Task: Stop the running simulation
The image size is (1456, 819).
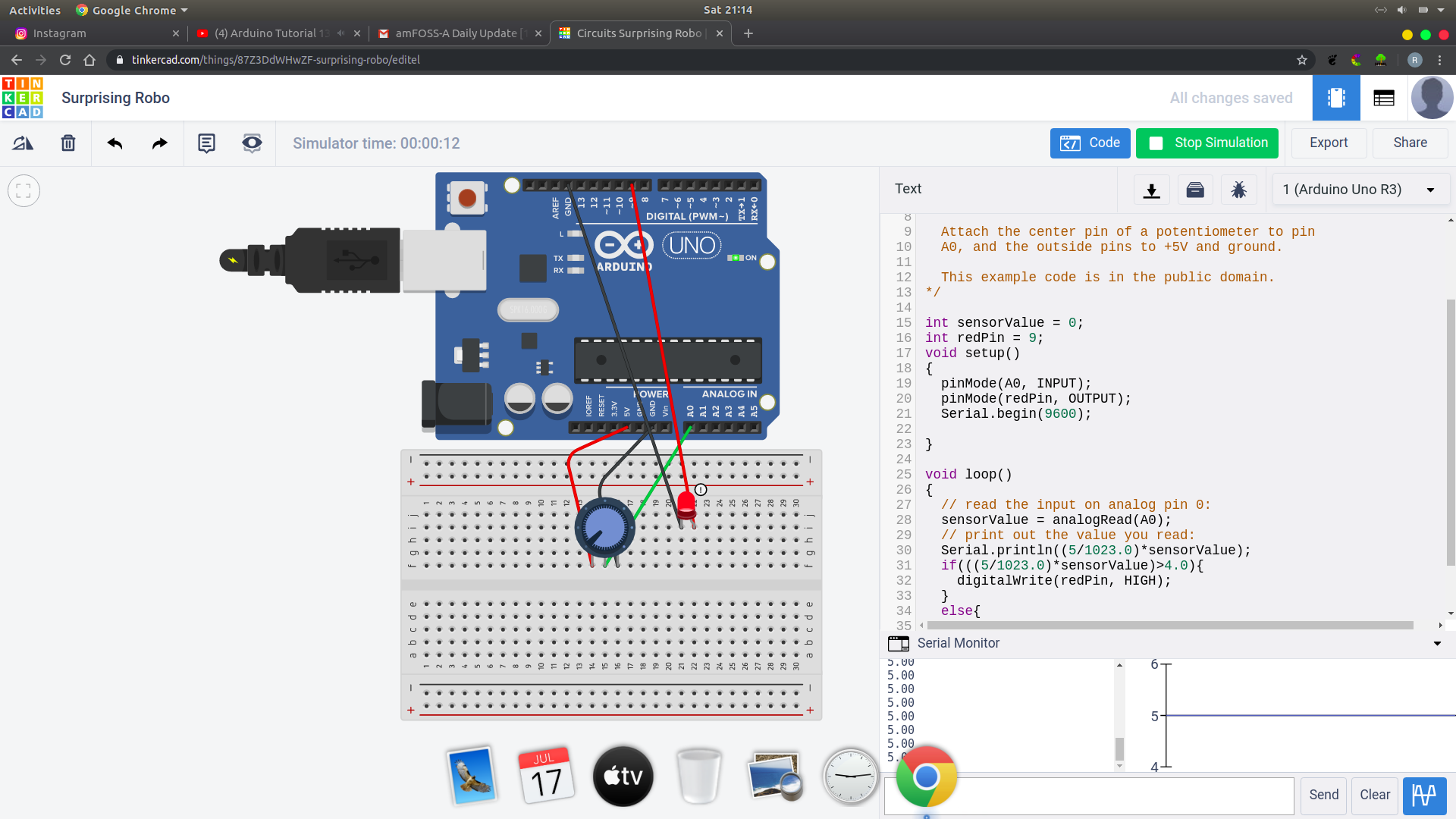Action: pos(1207,143)
